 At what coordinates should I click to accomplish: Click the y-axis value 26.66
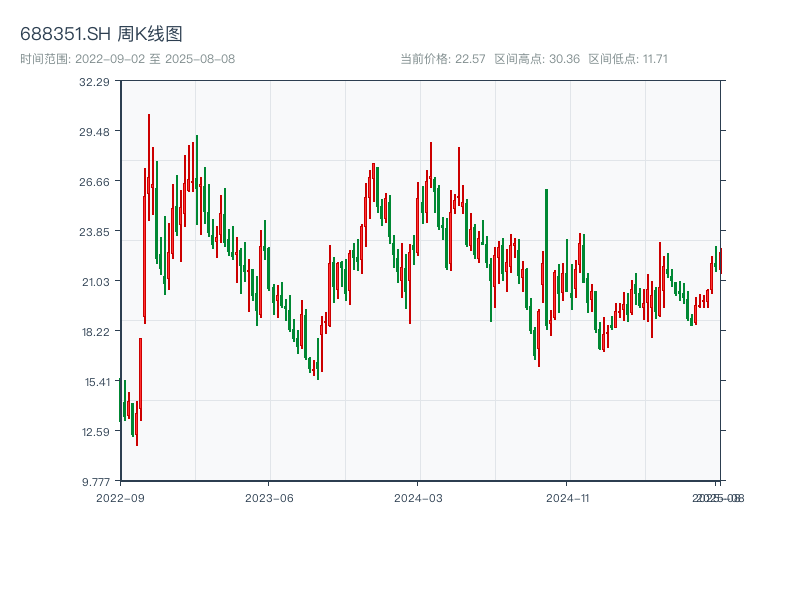click(94, 182)
